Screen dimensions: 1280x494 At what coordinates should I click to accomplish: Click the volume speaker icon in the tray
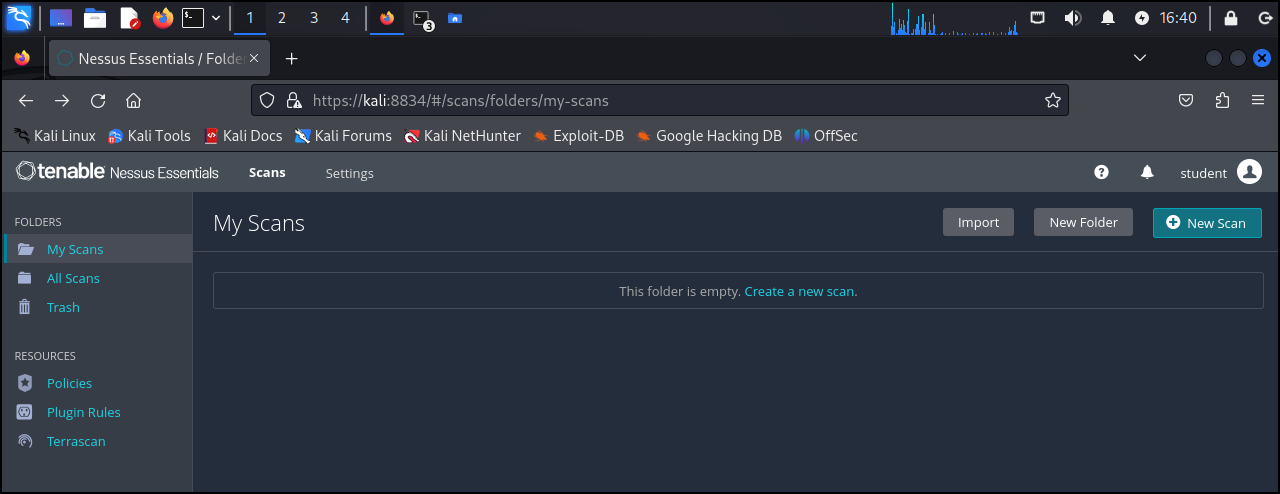[1072, 17]
